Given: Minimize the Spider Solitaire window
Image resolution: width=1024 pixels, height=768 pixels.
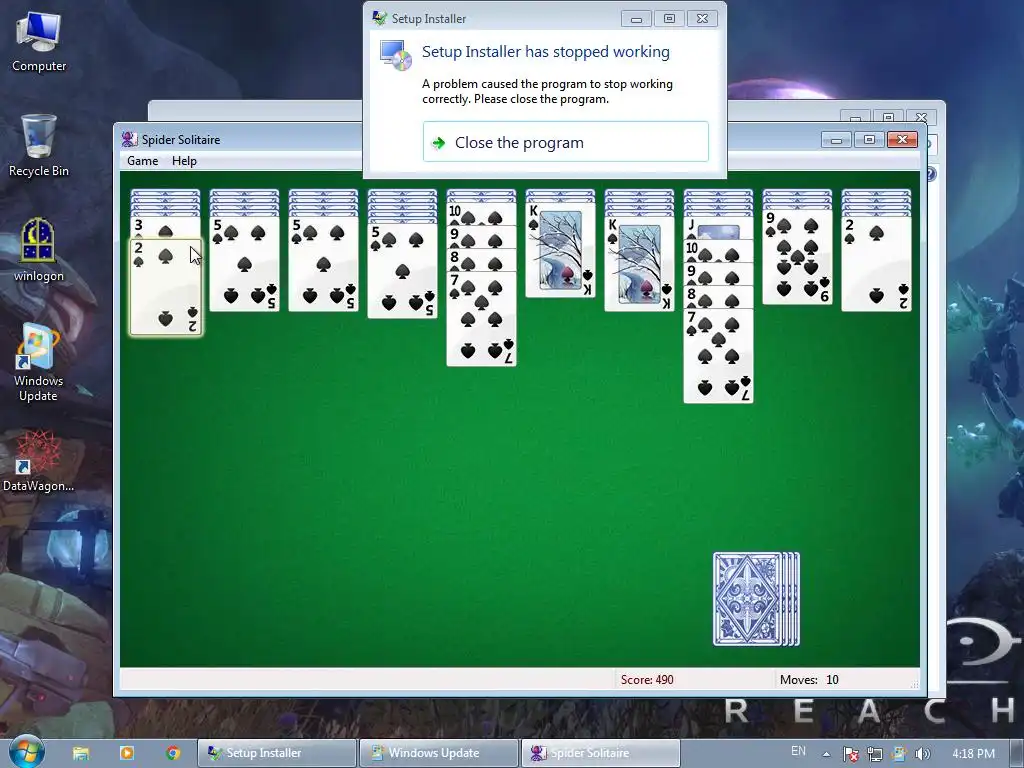Looking at the screenshot, I should coord(836,139).
